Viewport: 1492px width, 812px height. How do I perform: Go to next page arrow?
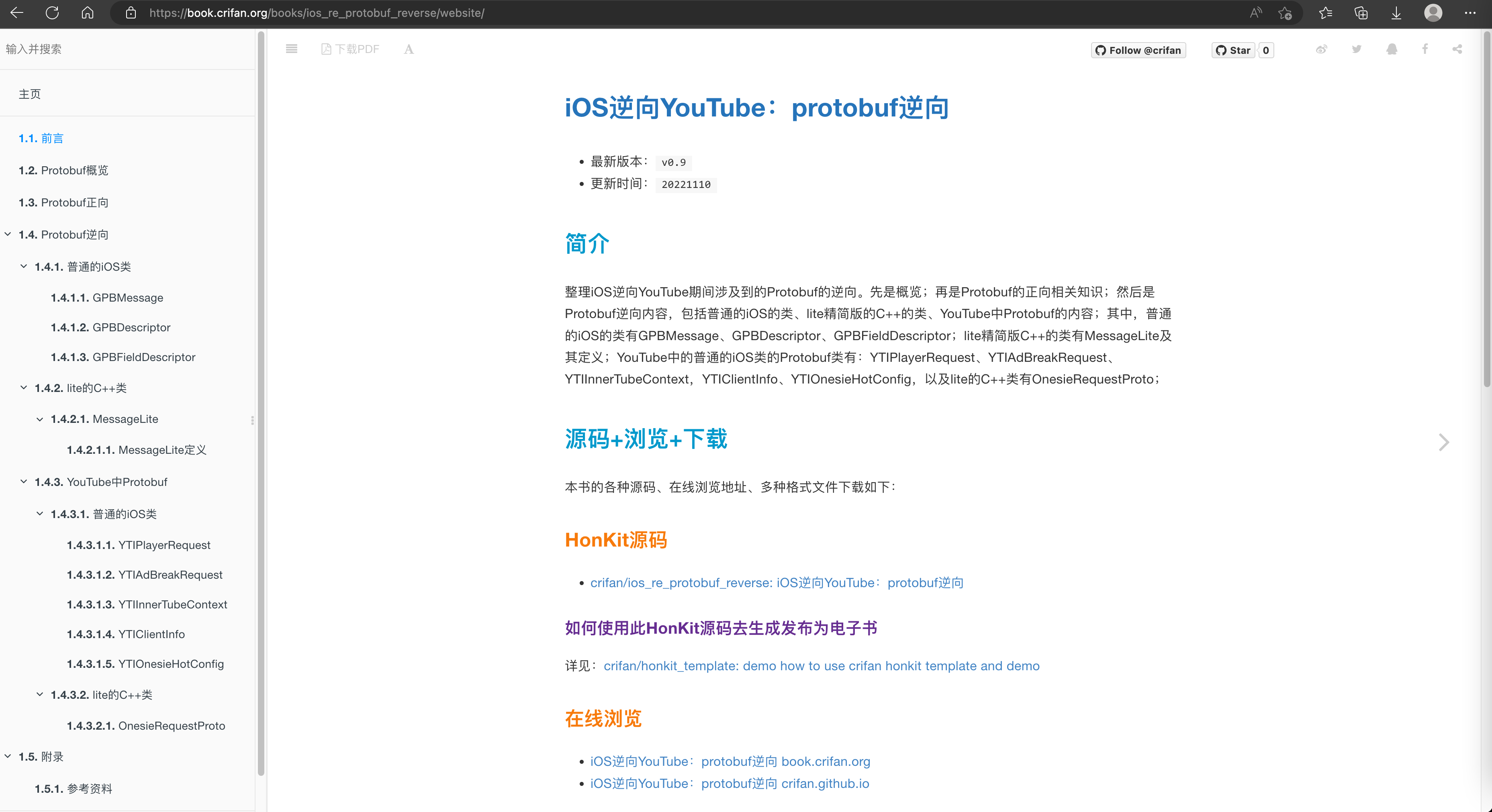tap(1443, 443)
